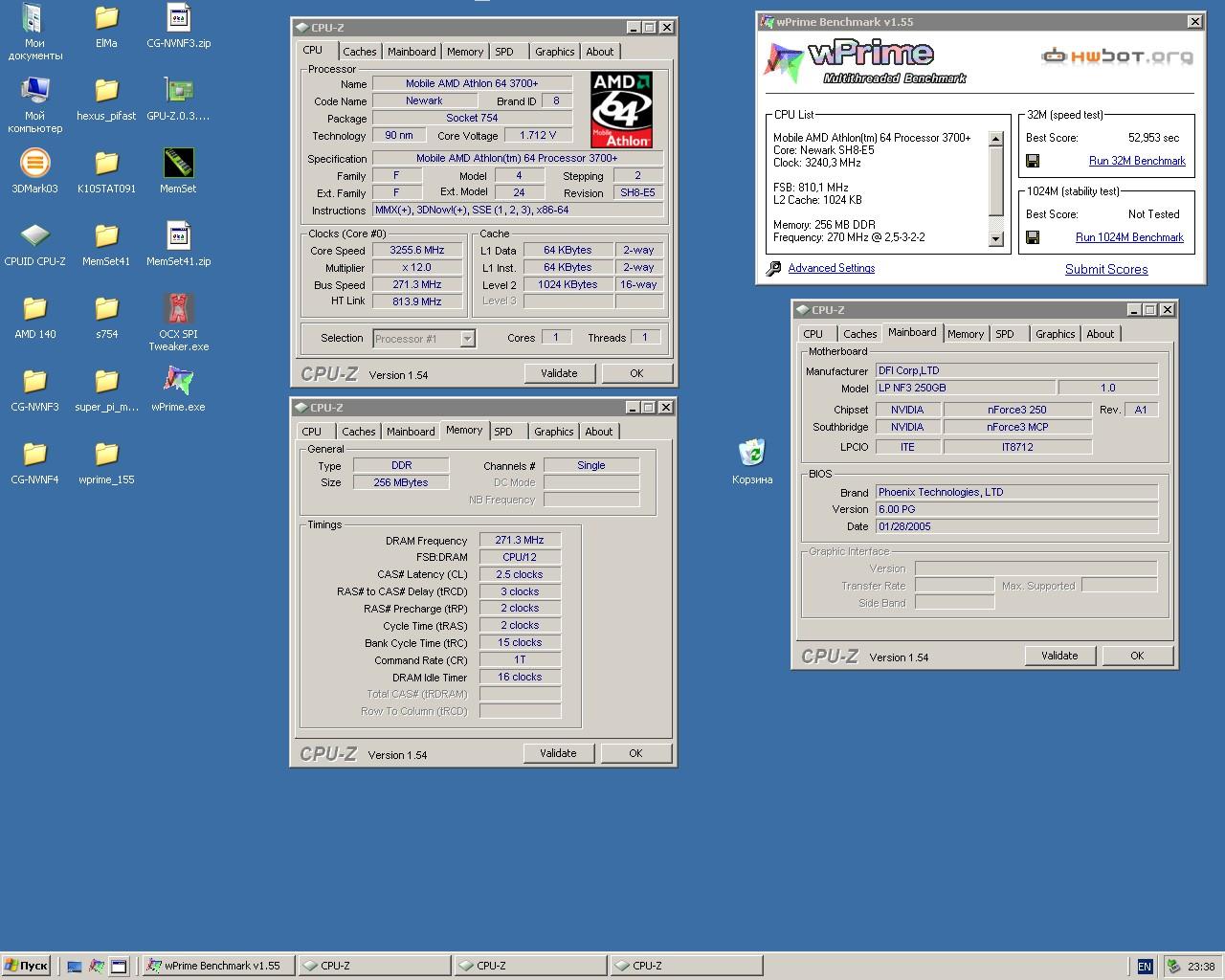Image resolution: width=1225 pixels, height=980 pixels.
Task: Run the 32M Benchmark link
Action: 1137,161
